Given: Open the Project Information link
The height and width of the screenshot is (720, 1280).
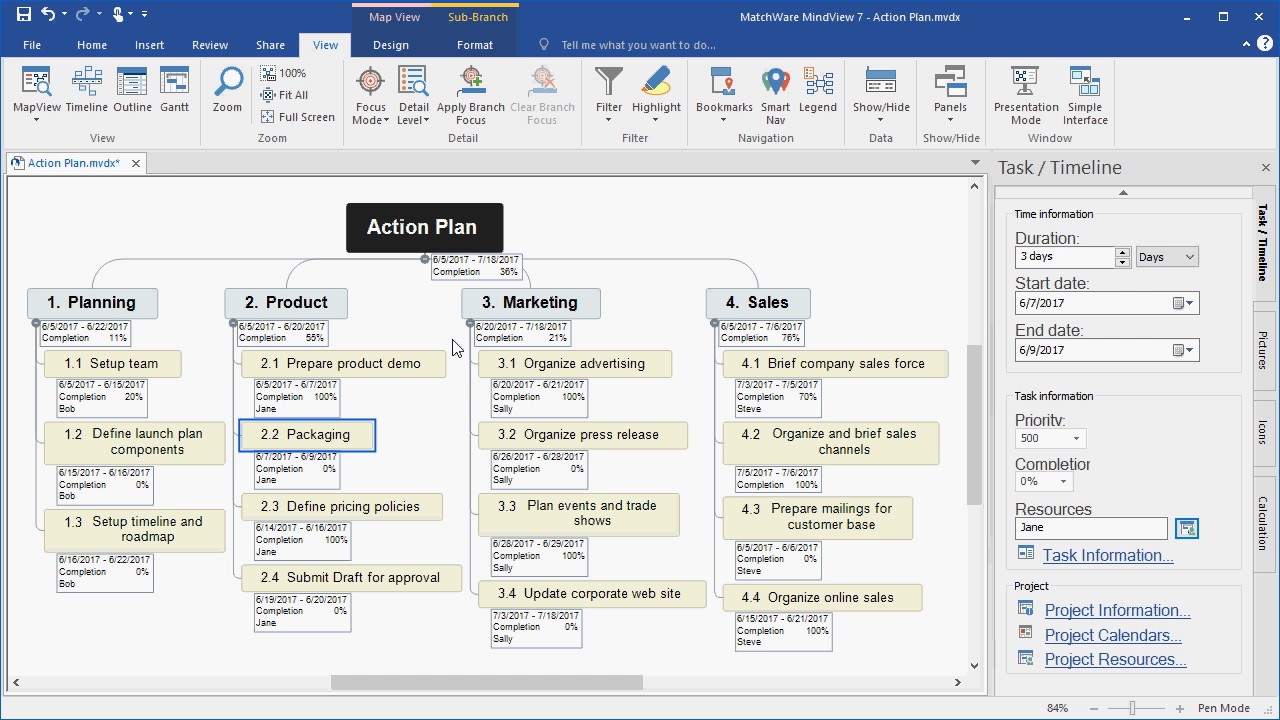Looking at the screenshot, I should pyautogui.click(x=1118, y=610).
